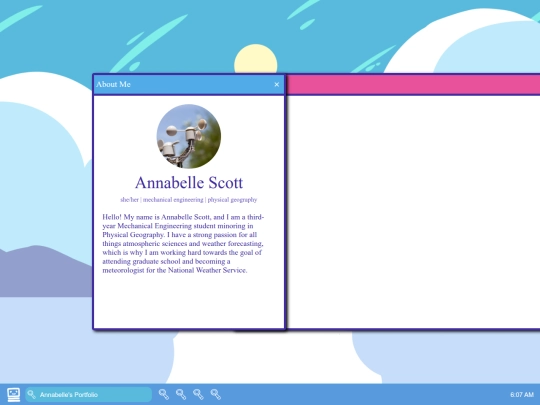The width and height of the screenshot is (540, 405).
Task: Click the About Me title bar label
Action: [x=113, y=84]
